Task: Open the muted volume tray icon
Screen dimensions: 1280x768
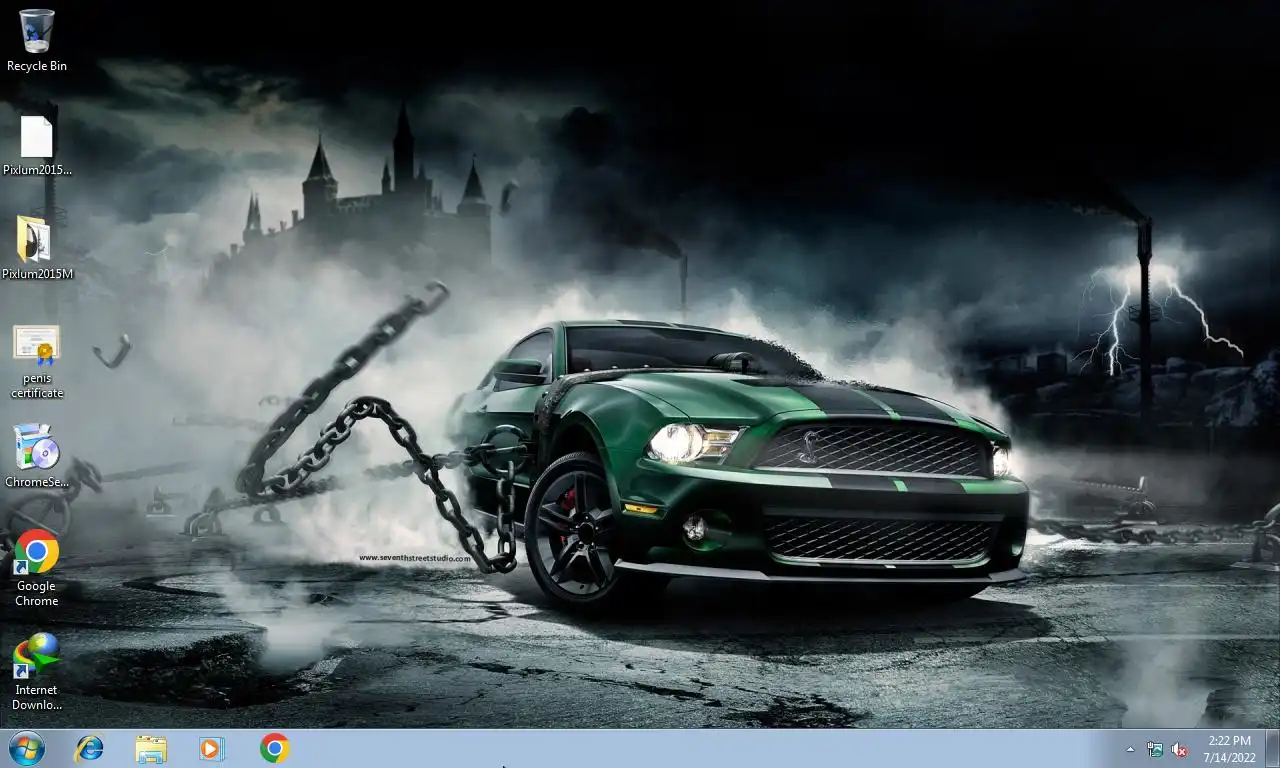Action: [x=1179, y=749]
